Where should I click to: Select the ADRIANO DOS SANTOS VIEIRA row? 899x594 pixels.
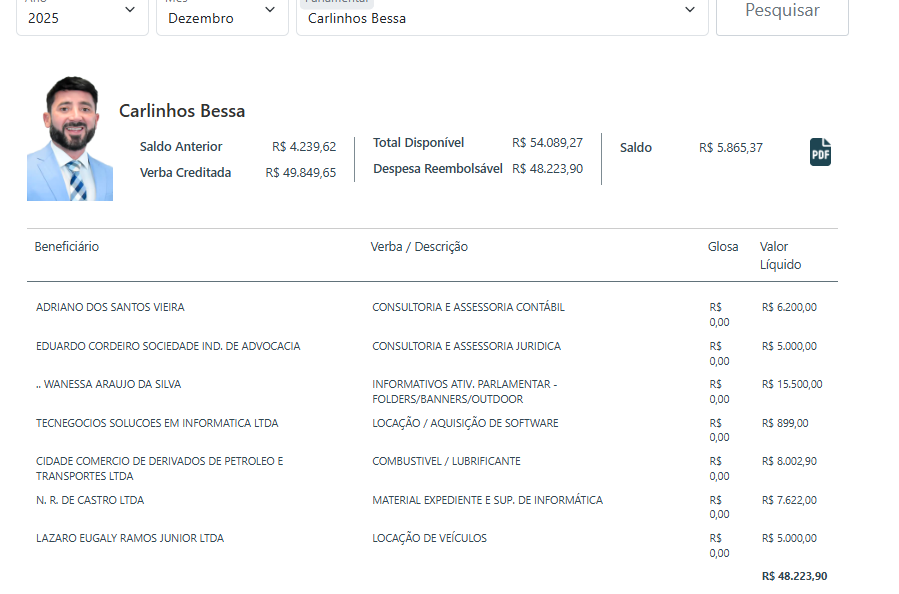pos(110,308)
